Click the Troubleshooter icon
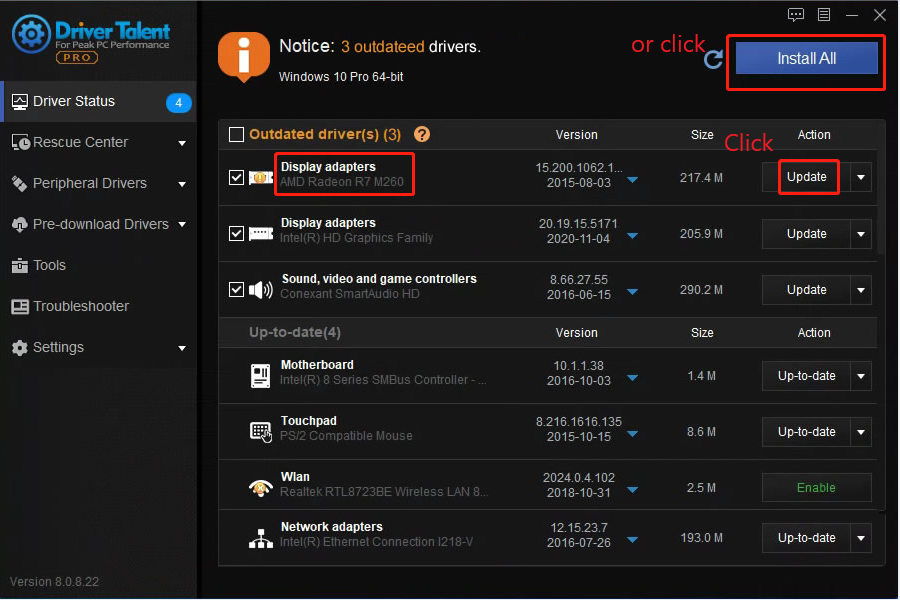Image resolution: width=900 pixels, height=600 pixels. (x=20, y=307)
